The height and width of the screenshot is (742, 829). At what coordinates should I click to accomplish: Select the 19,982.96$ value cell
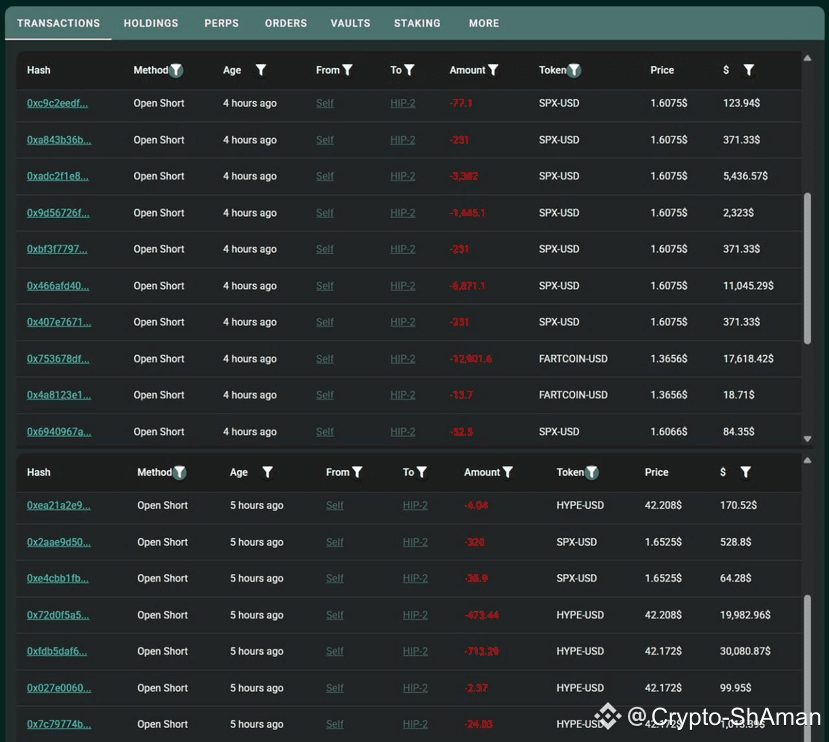[745, 616]
